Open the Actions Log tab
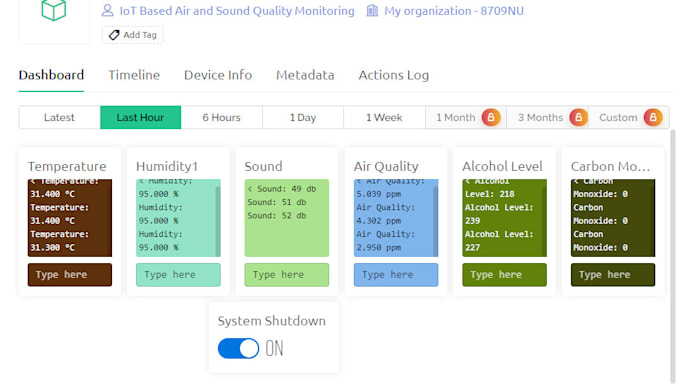 [393, 75]
